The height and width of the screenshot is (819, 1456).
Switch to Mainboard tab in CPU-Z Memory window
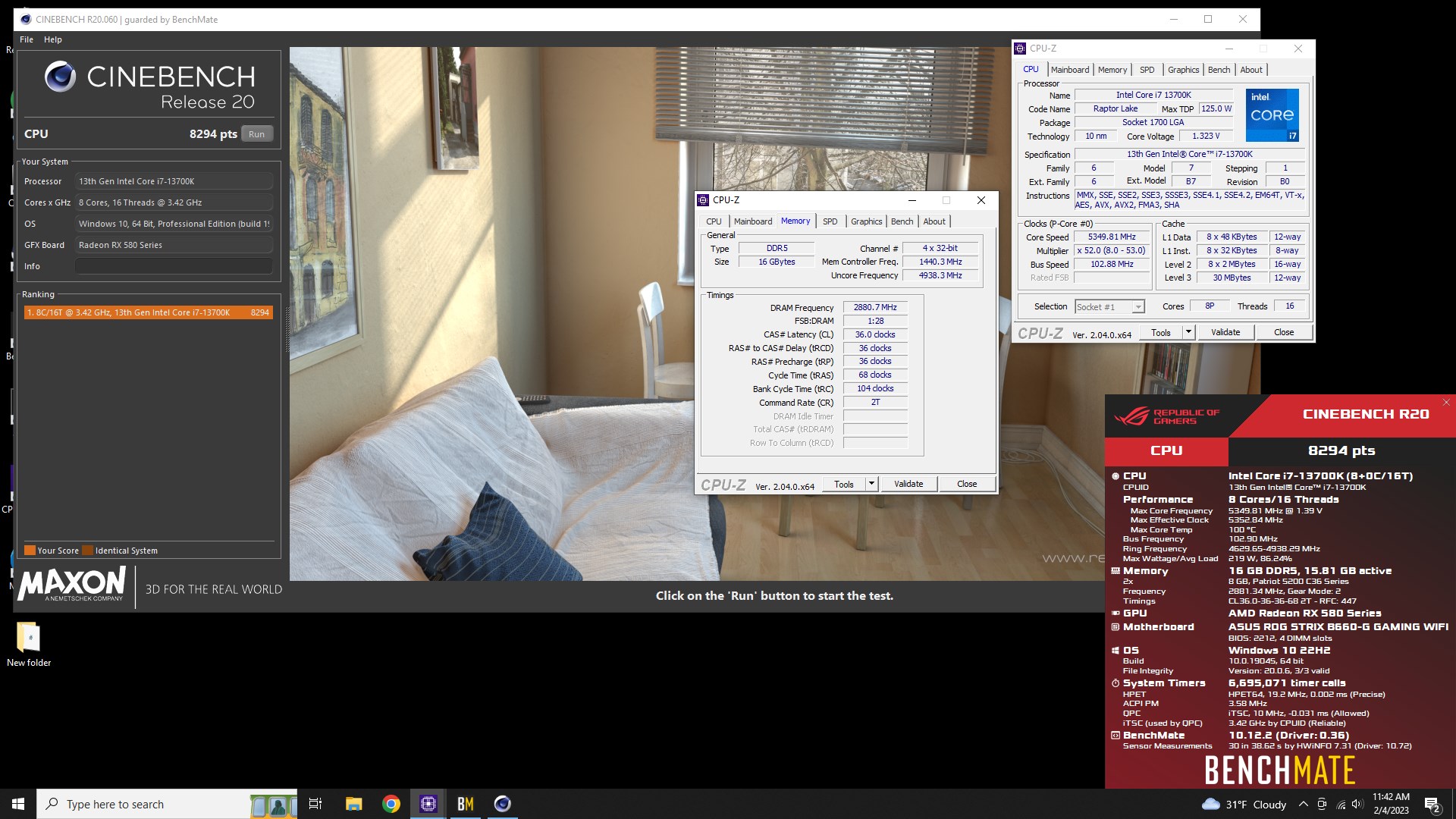(753, 221)
